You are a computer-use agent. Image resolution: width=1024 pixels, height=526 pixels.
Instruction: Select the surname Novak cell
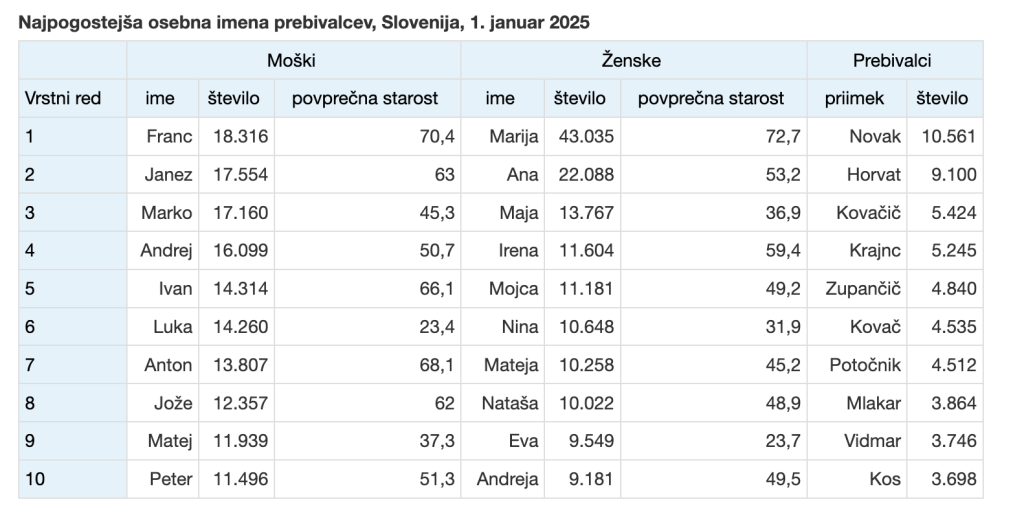click(874, 137)
